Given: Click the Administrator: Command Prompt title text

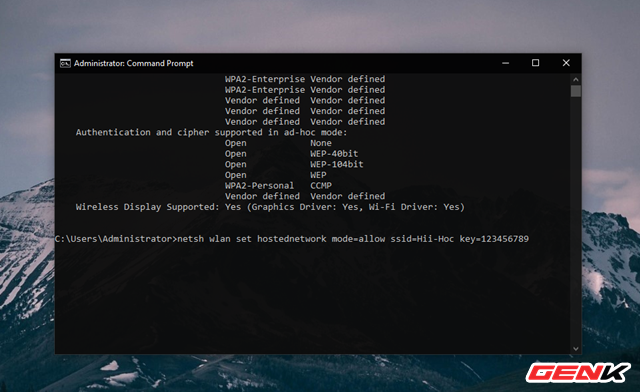Looking at the screenshot, I should [133, 63].
